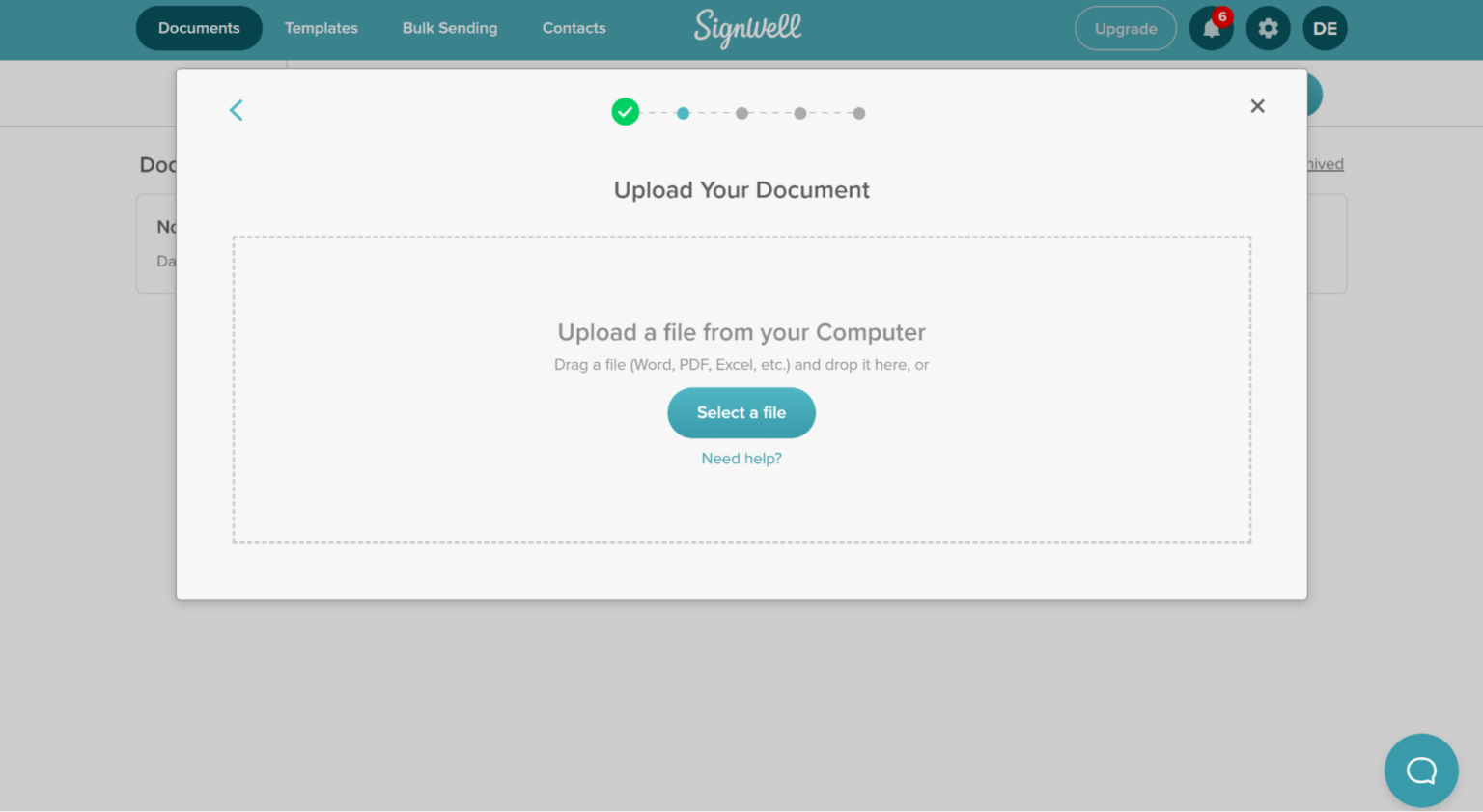The image size is (1483, 812).
Task: Open the DE account avatar menu
Action: [1325, 29]
